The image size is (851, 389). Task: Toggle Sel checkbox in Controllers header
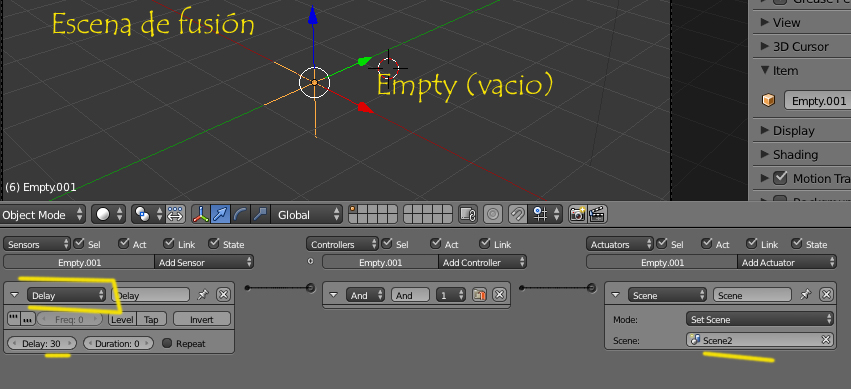tap(386, 243)
